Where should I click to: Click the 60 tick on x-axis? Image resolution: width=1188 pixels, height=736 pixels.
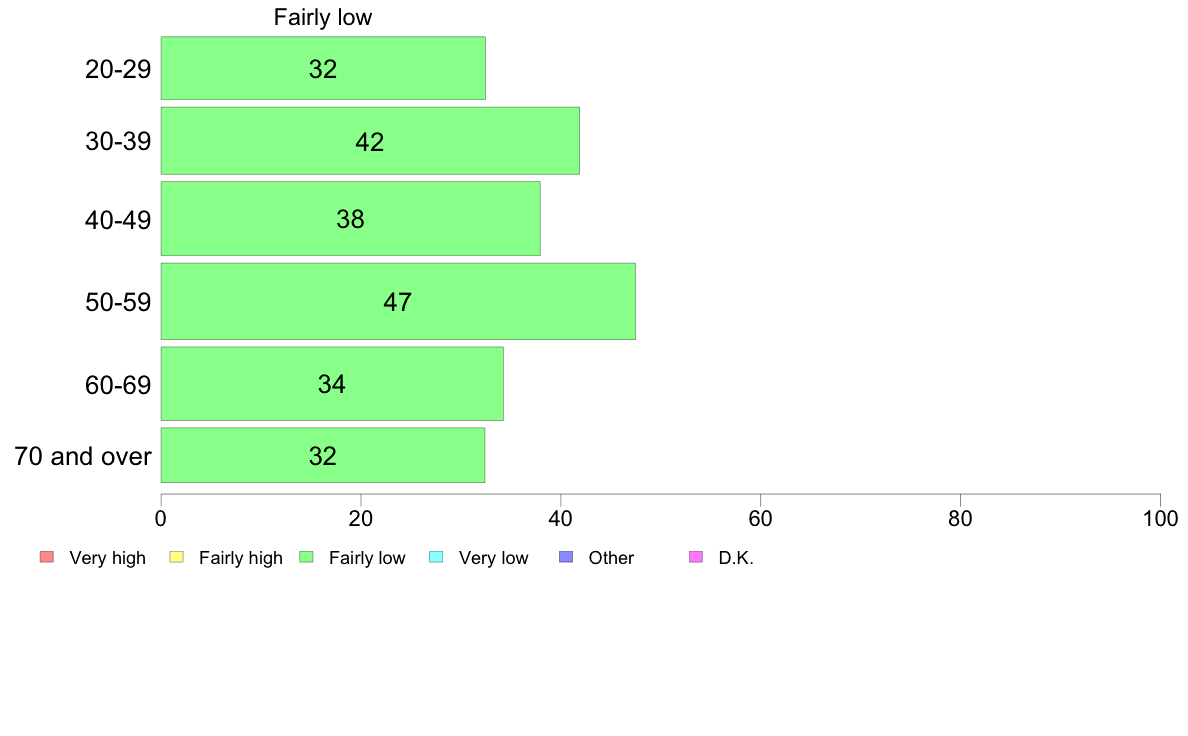tap(761, 518)
